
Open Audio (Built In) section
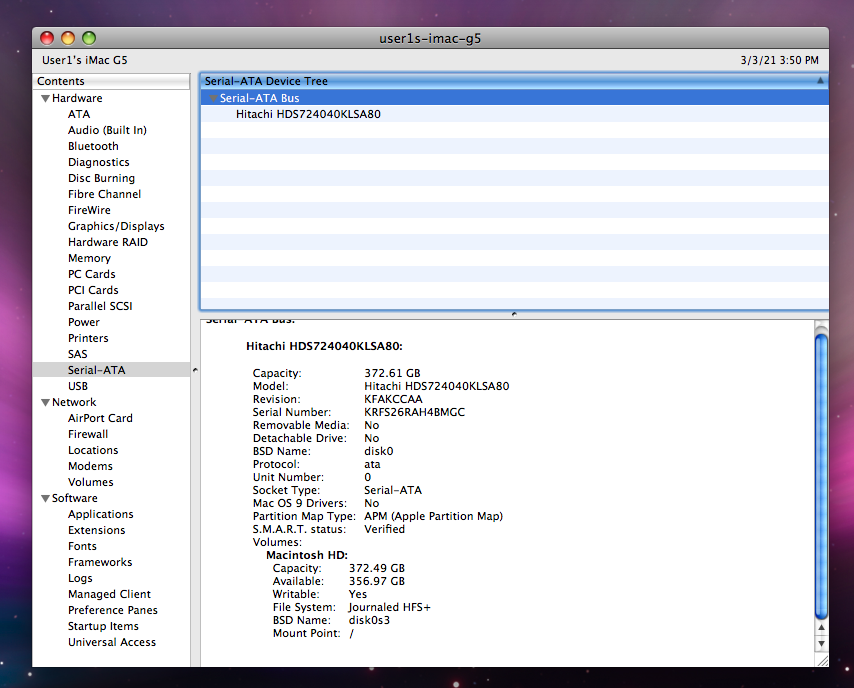pos(107,130)
